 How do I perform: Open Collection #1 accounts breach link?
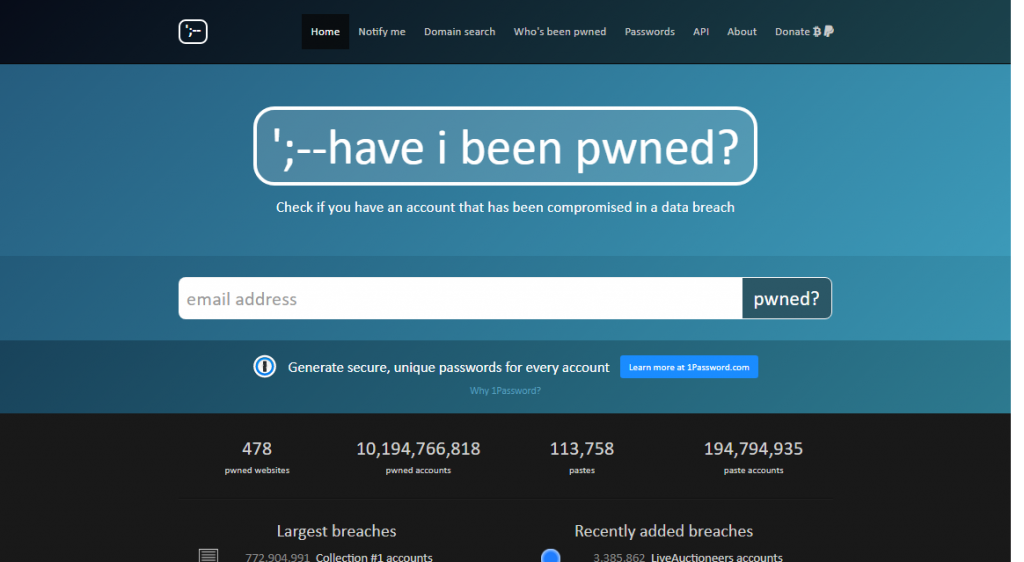click(374, 557)
